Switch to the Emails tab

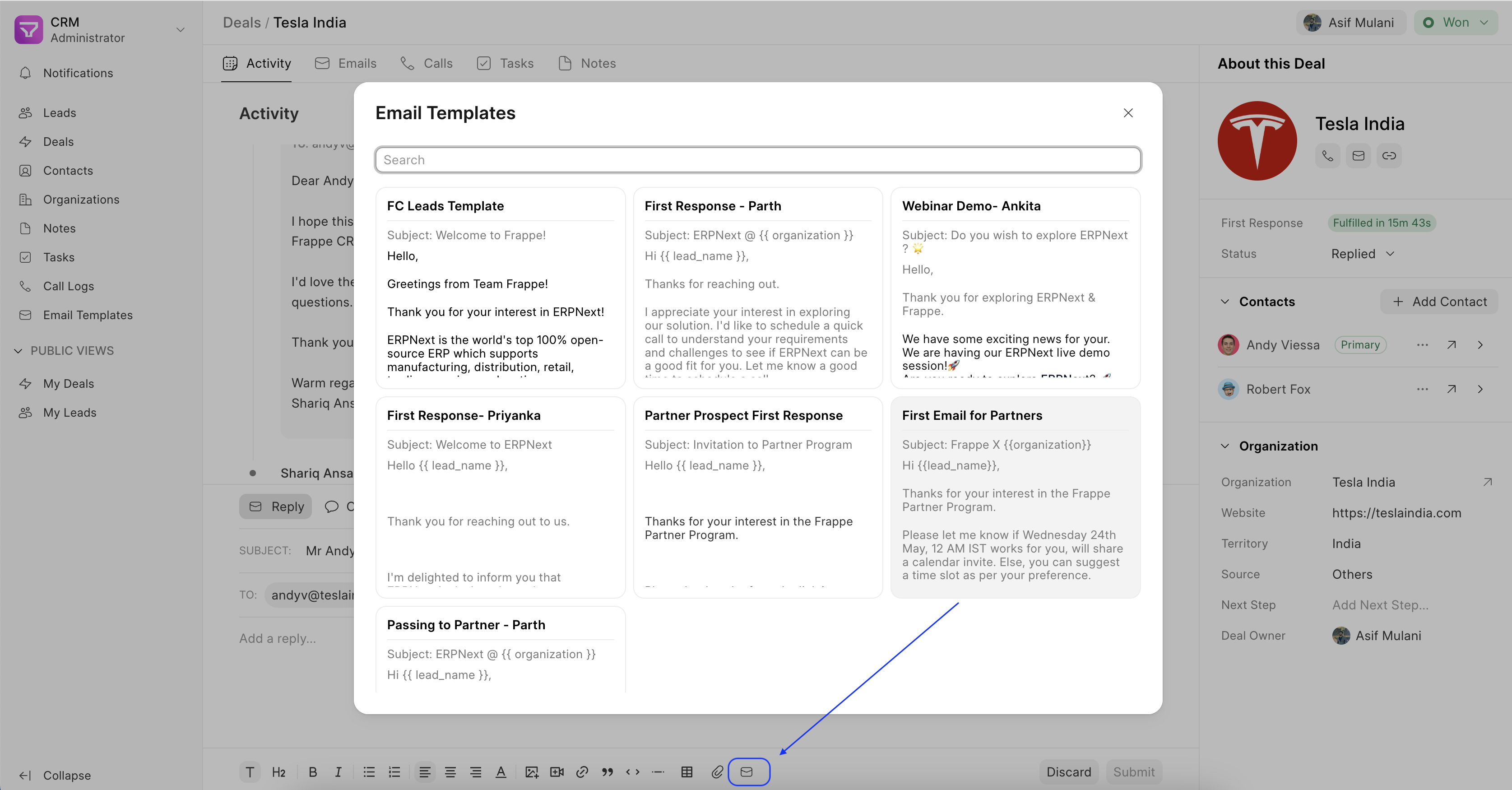(346, 63)
